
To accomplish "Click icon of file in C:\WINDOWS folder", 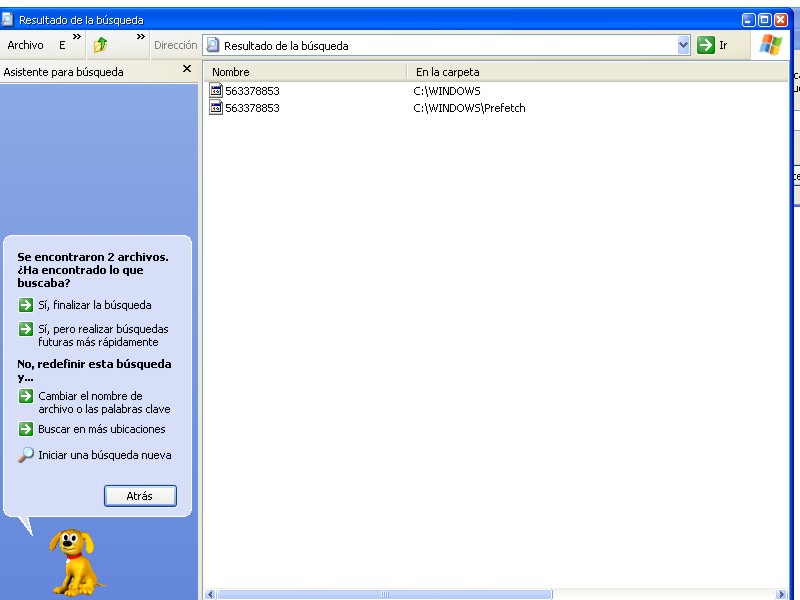I will (x=216, y=91).
